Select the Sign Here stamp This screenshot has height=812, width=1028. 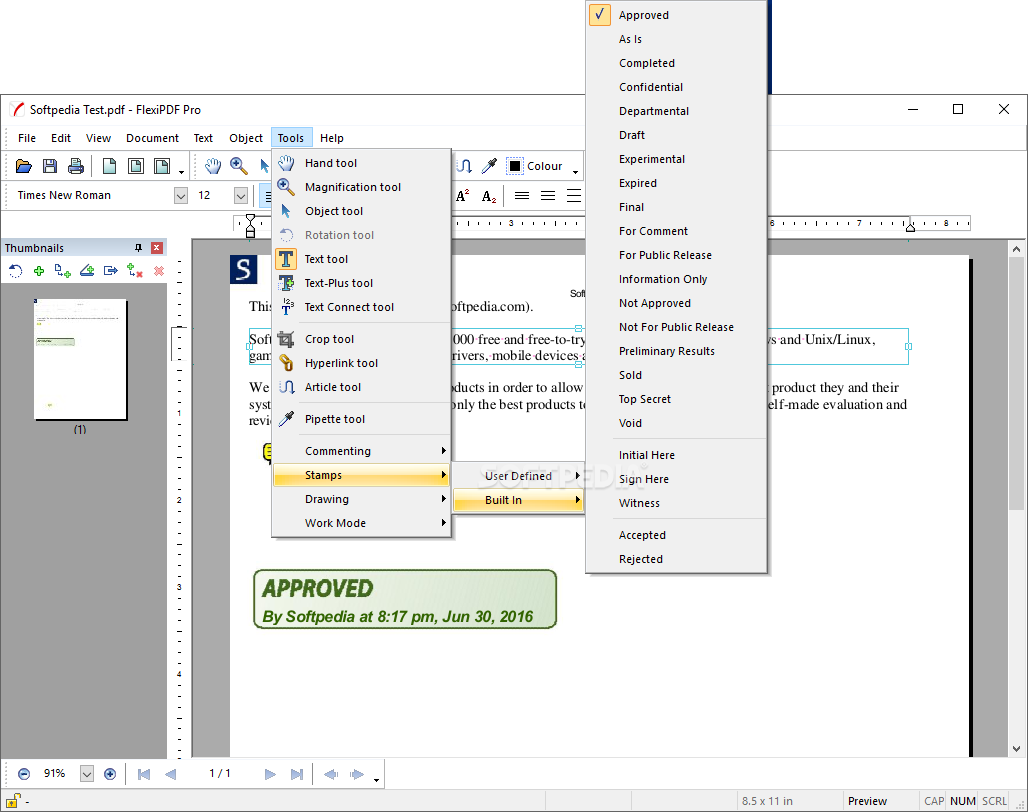(676, 479)
